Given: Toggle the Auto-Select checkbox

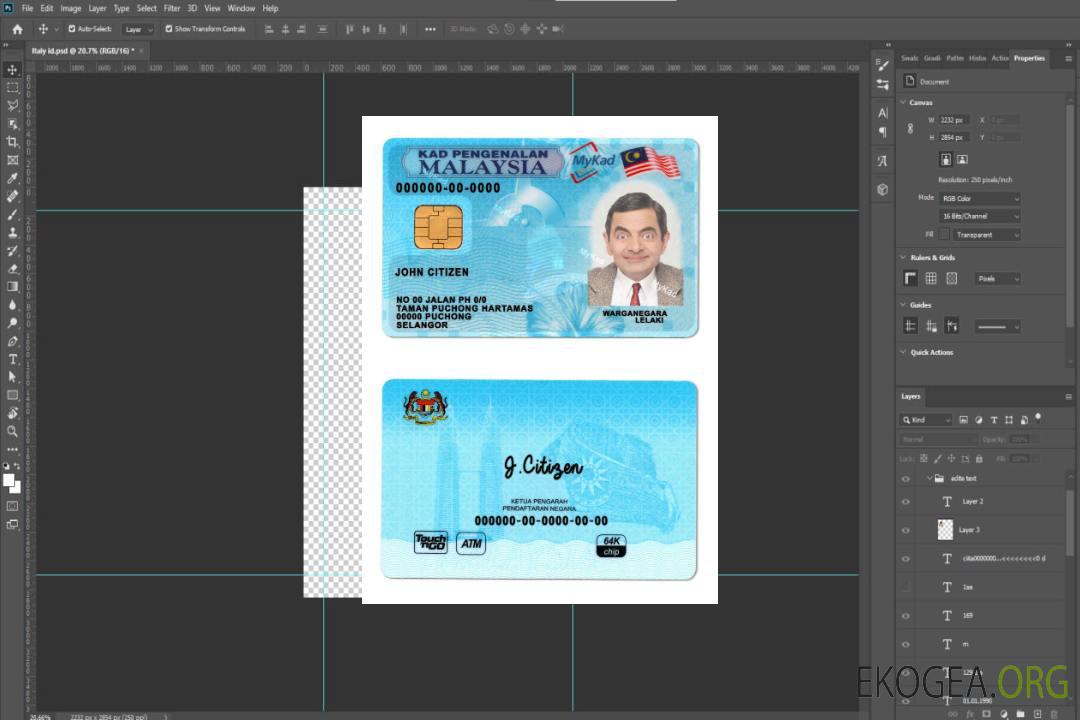Looking at the screenshot, I should 72,29.
